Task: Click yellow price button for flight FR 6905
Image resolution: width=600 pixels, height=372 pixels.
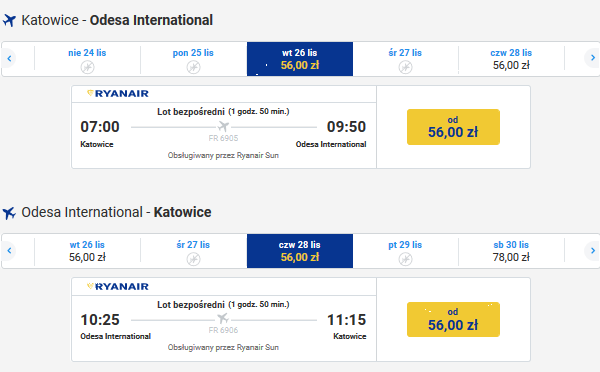Action: 453,127
